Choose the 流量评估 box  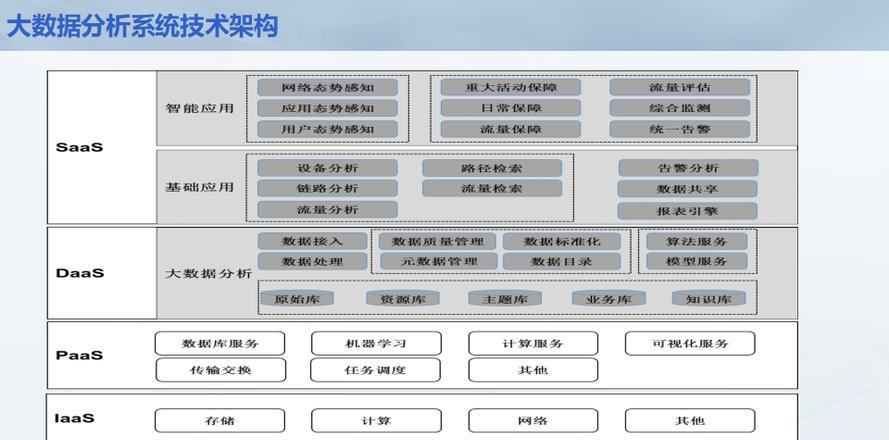coord(680,87)
